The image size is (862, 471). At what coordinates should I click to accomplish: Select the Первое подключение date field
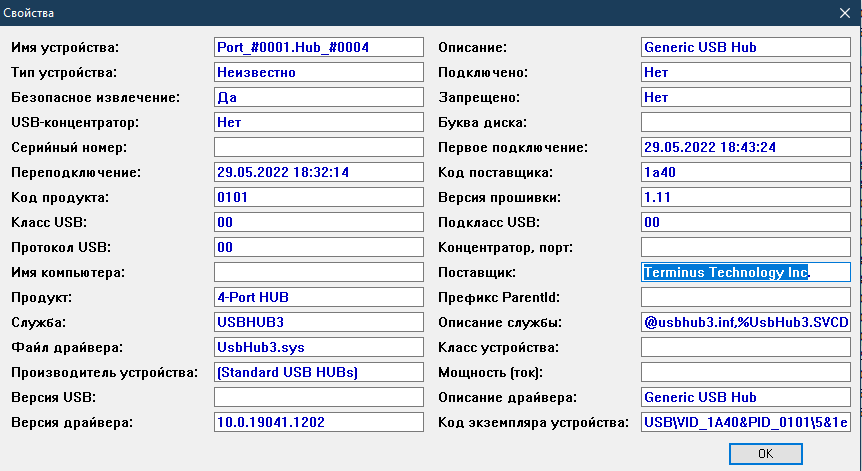coord(746,147)
